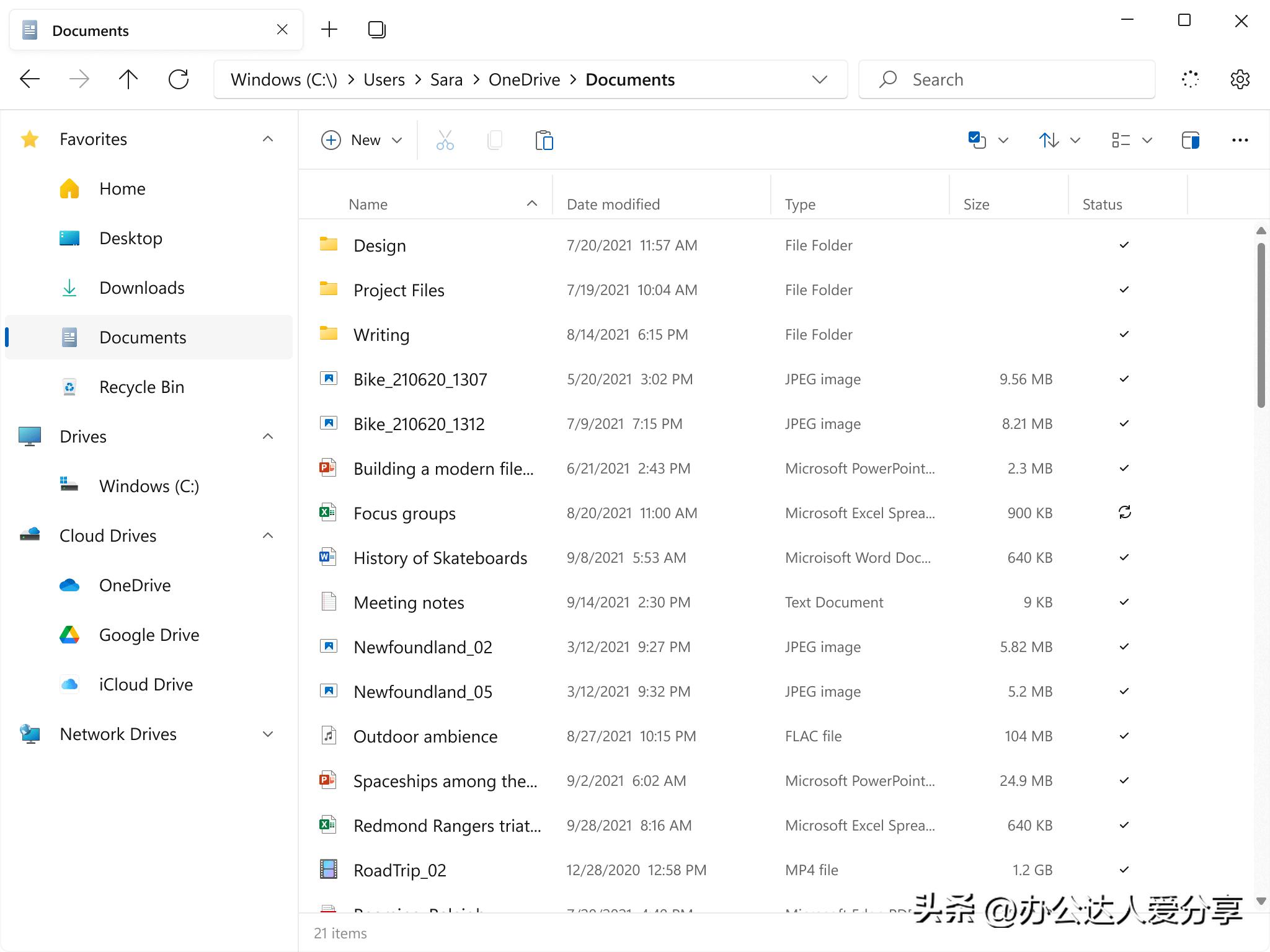
Task: Navigate to OneDrive via the breadcrumb
Action: [524, 79]
